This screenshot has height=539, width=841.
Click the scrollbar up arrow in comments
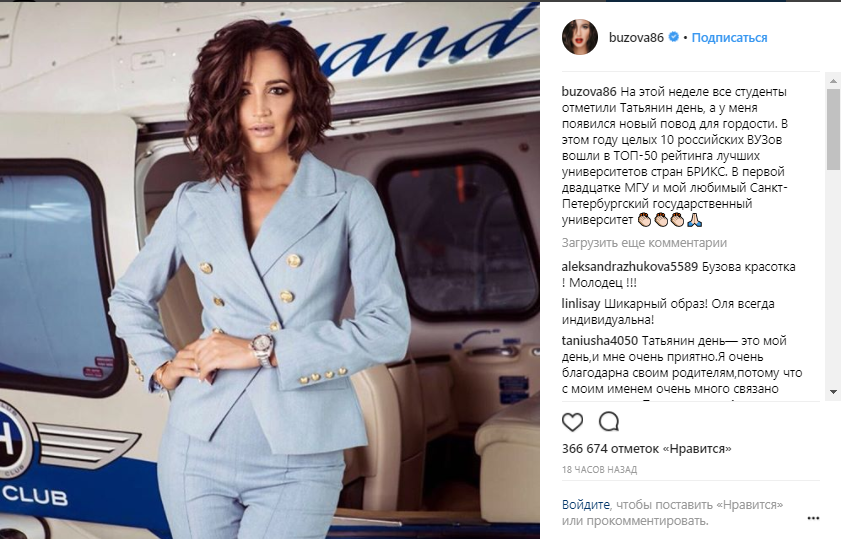[833, 81]
